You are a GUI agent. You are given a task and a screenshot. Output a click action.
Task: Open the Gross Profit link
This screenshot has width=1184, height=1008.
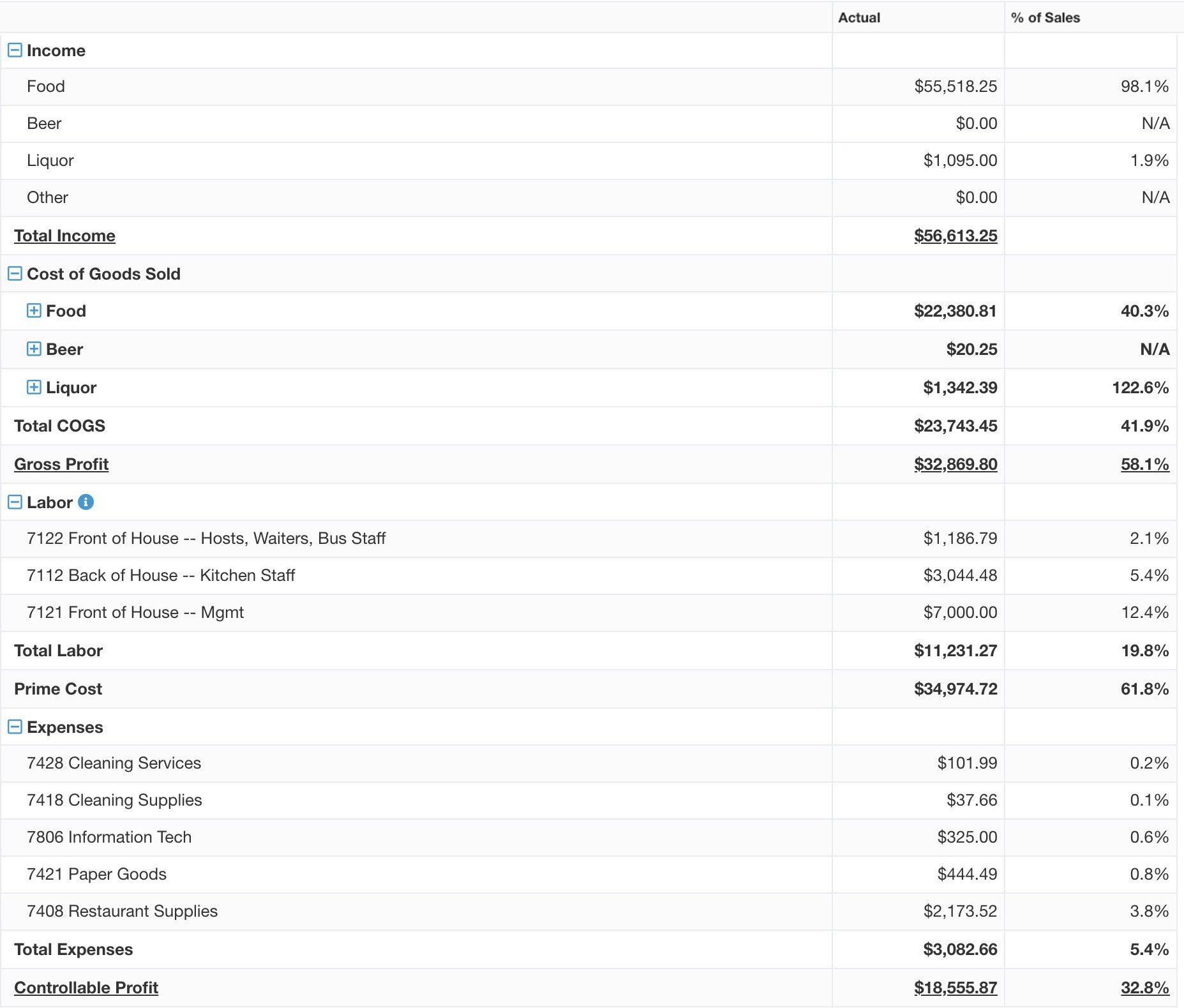coord(61,464)
